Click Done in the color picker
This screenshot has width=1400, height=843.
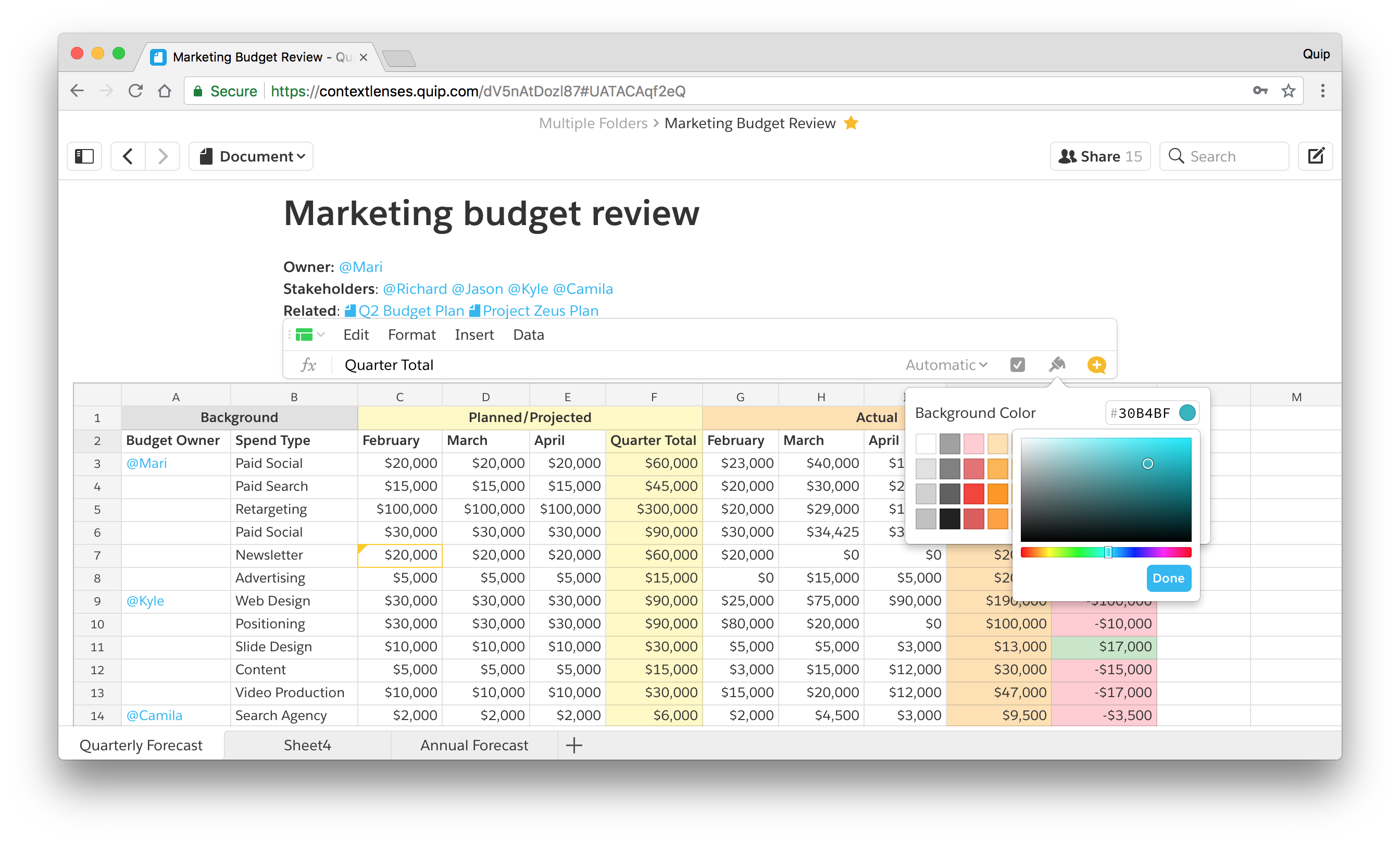click(x=1168, y=578)
